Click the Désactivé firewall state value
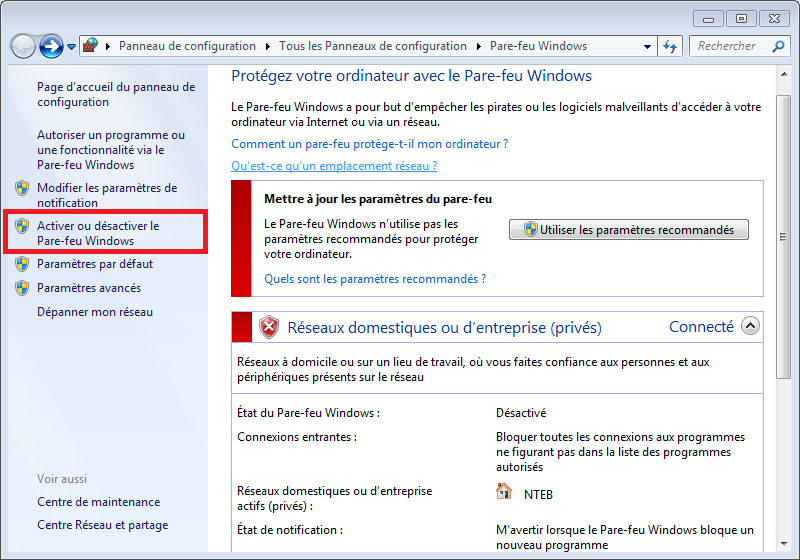 pyautogui.click(x=521, y=413)
